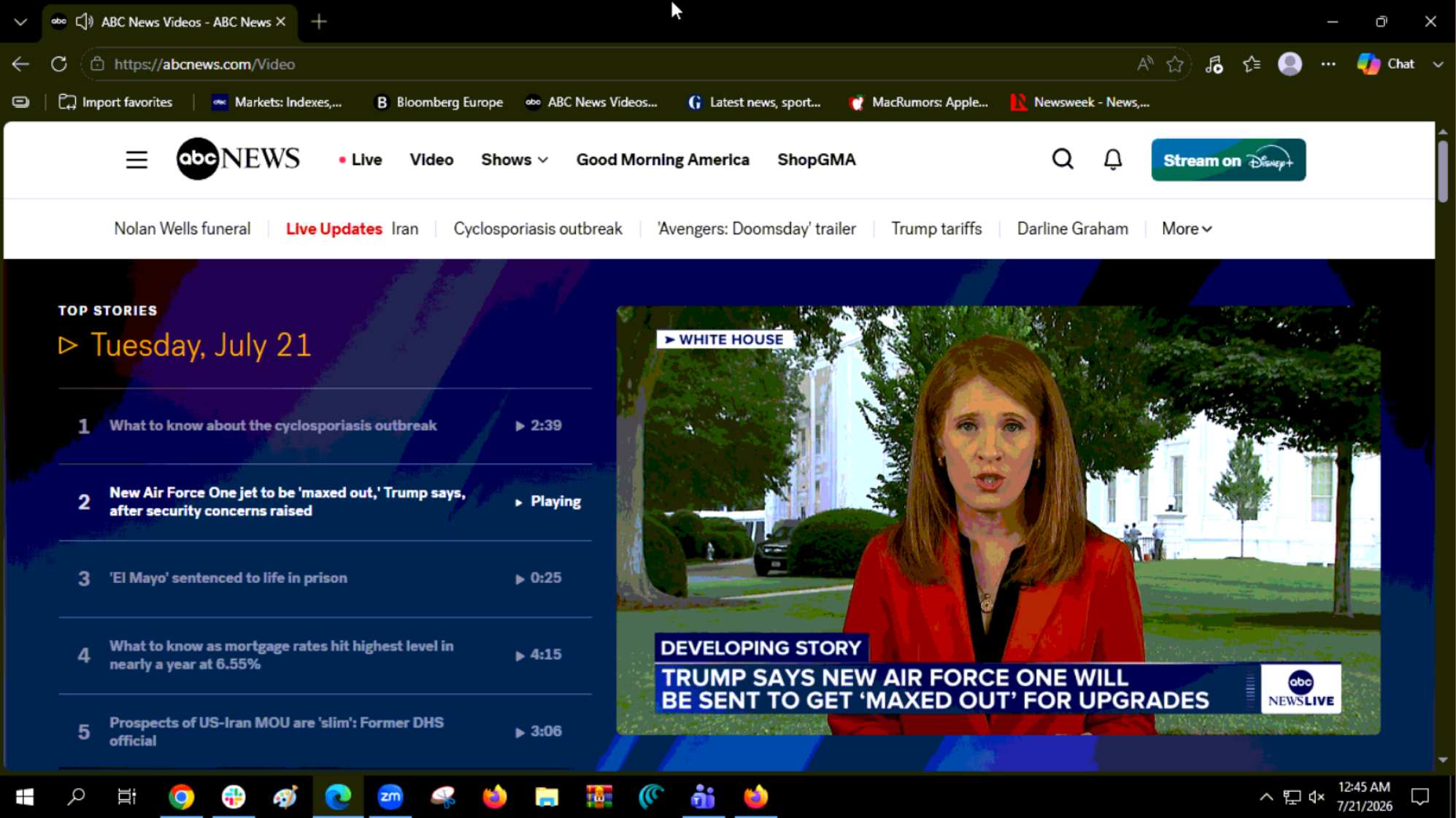The image size is (1456, 818).
Task: Click the page vertical scrollbar thumb
Action: (x=1443, y=171)
